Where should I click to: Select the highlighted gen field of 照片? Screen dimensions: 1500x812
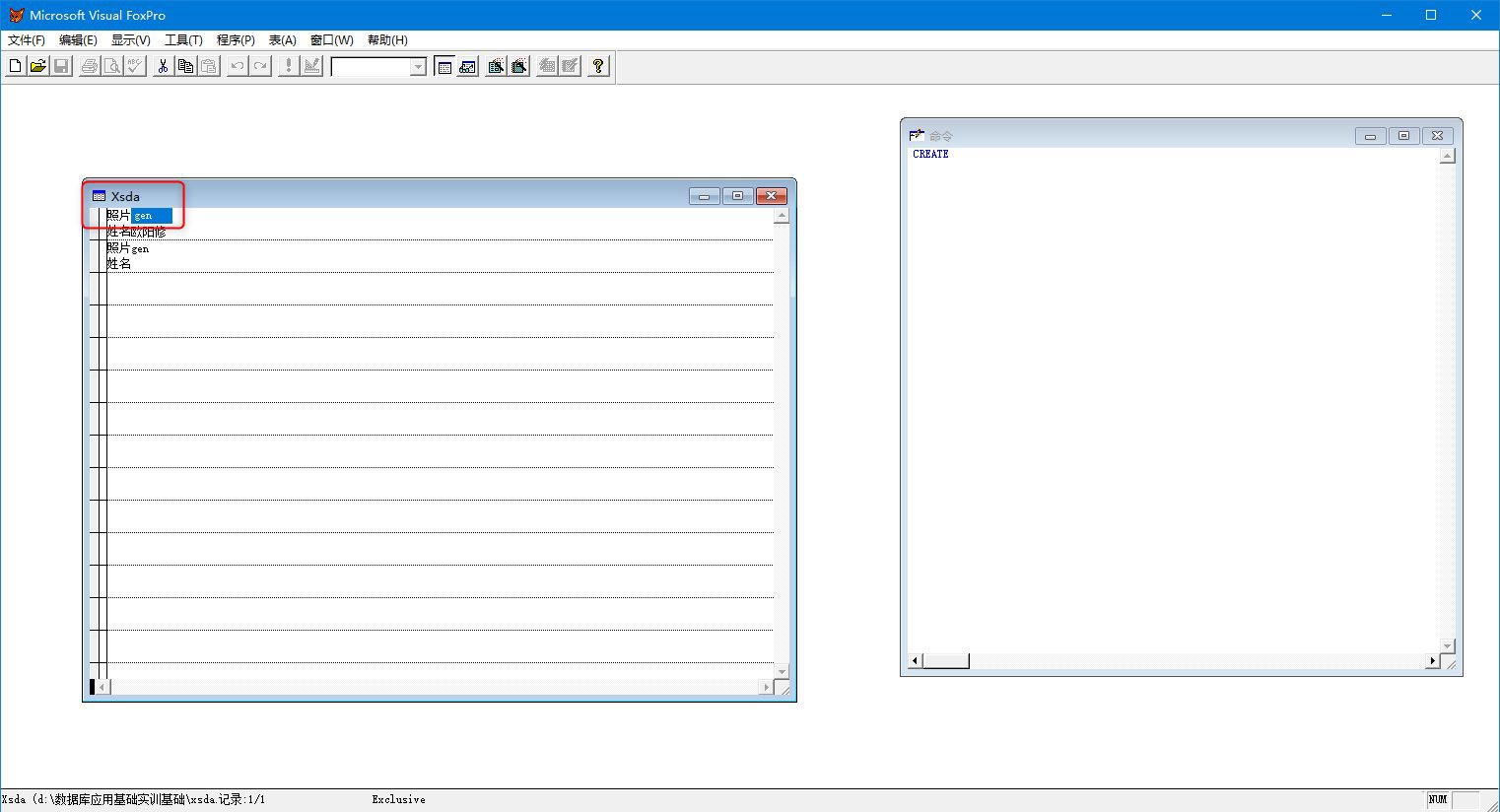click(x=151, y=216)
